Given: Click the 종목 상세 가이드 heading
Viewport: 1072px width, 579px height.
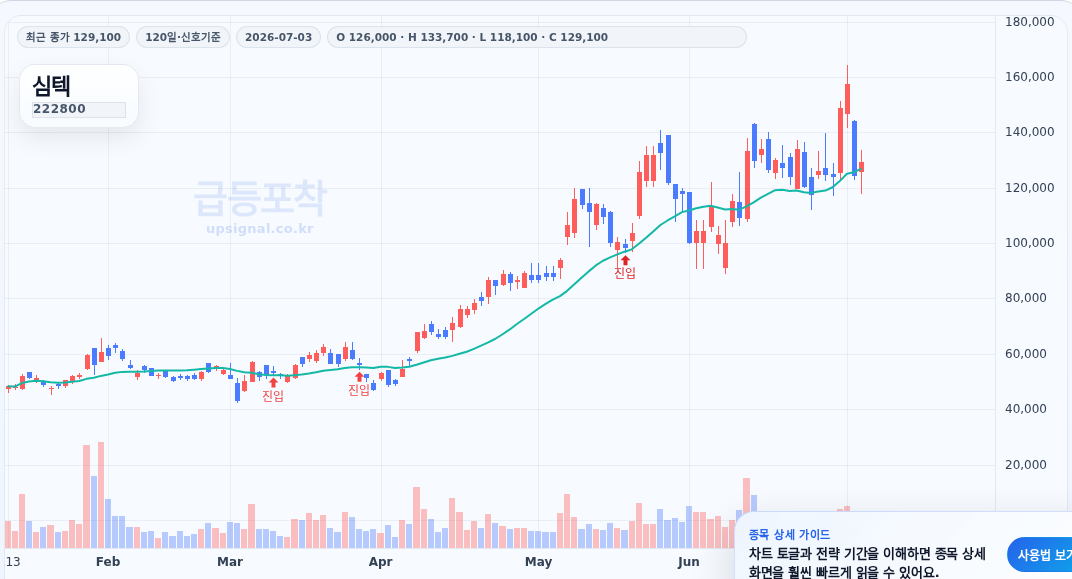Looking at the screenshot, I should coord(789,535).
